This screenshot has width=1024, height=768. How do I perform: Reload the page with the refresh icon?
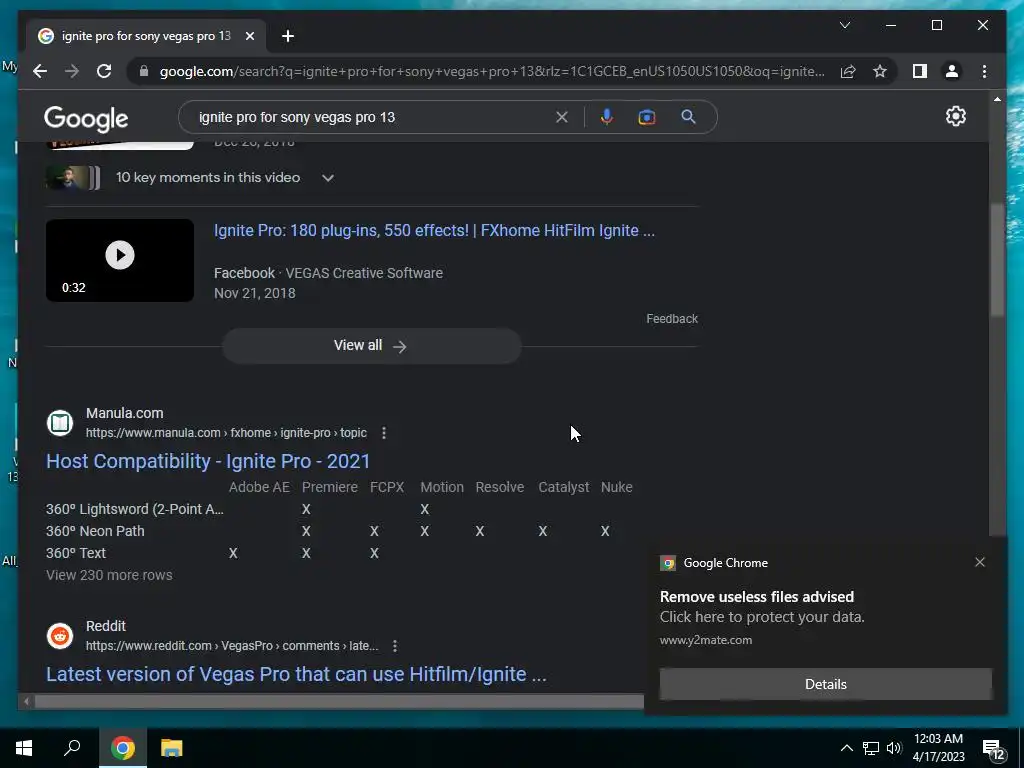point(104,71)
